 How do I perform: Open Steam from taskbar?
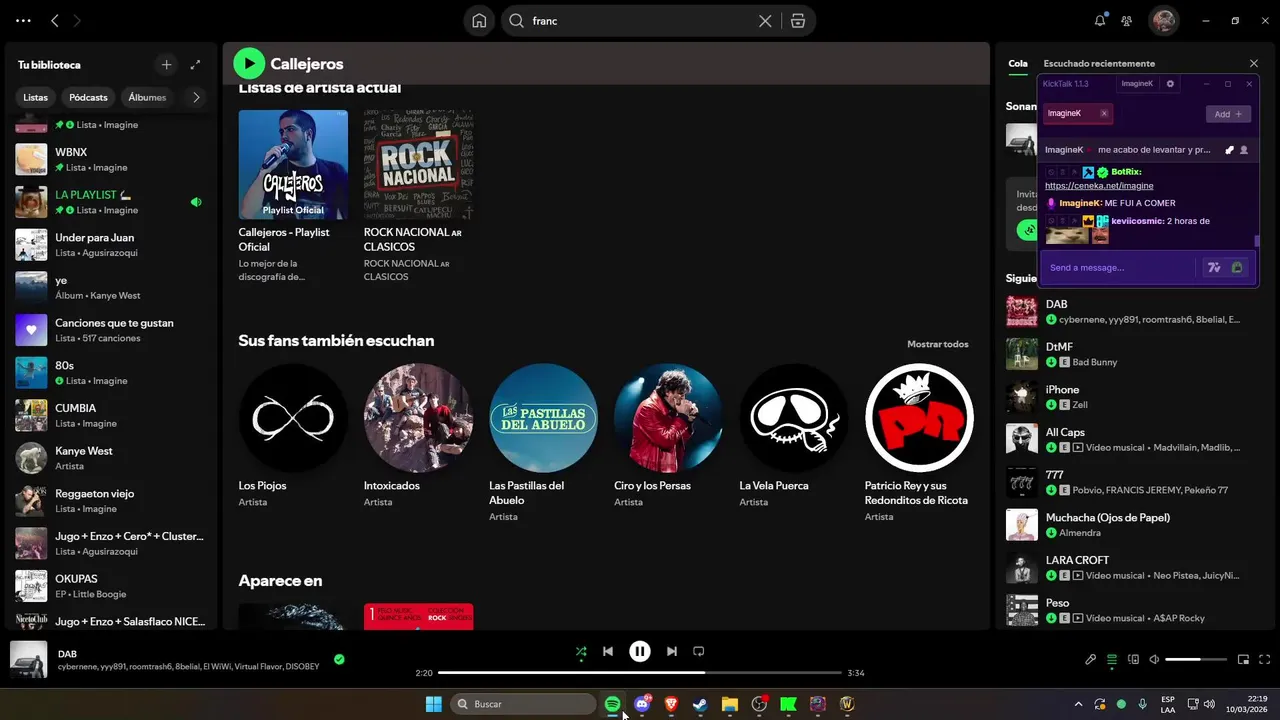tap(700, 704)
